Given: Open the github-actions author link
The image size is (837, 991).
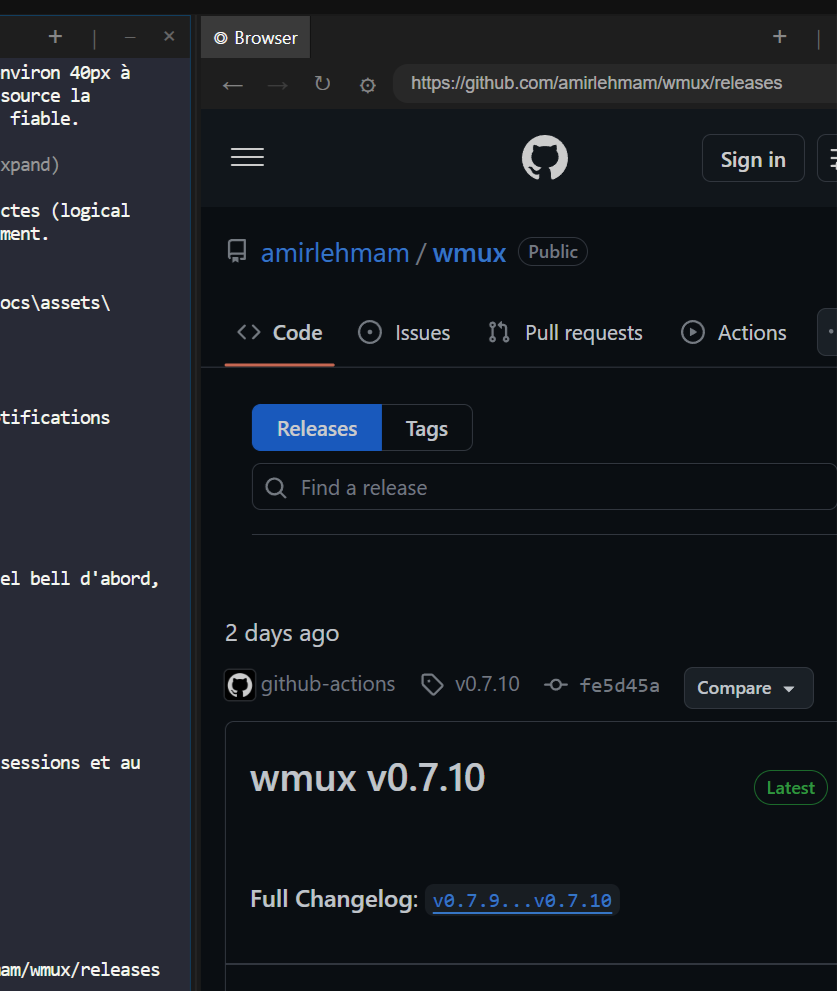Looking at the screenshot, I should coord(327,684).
